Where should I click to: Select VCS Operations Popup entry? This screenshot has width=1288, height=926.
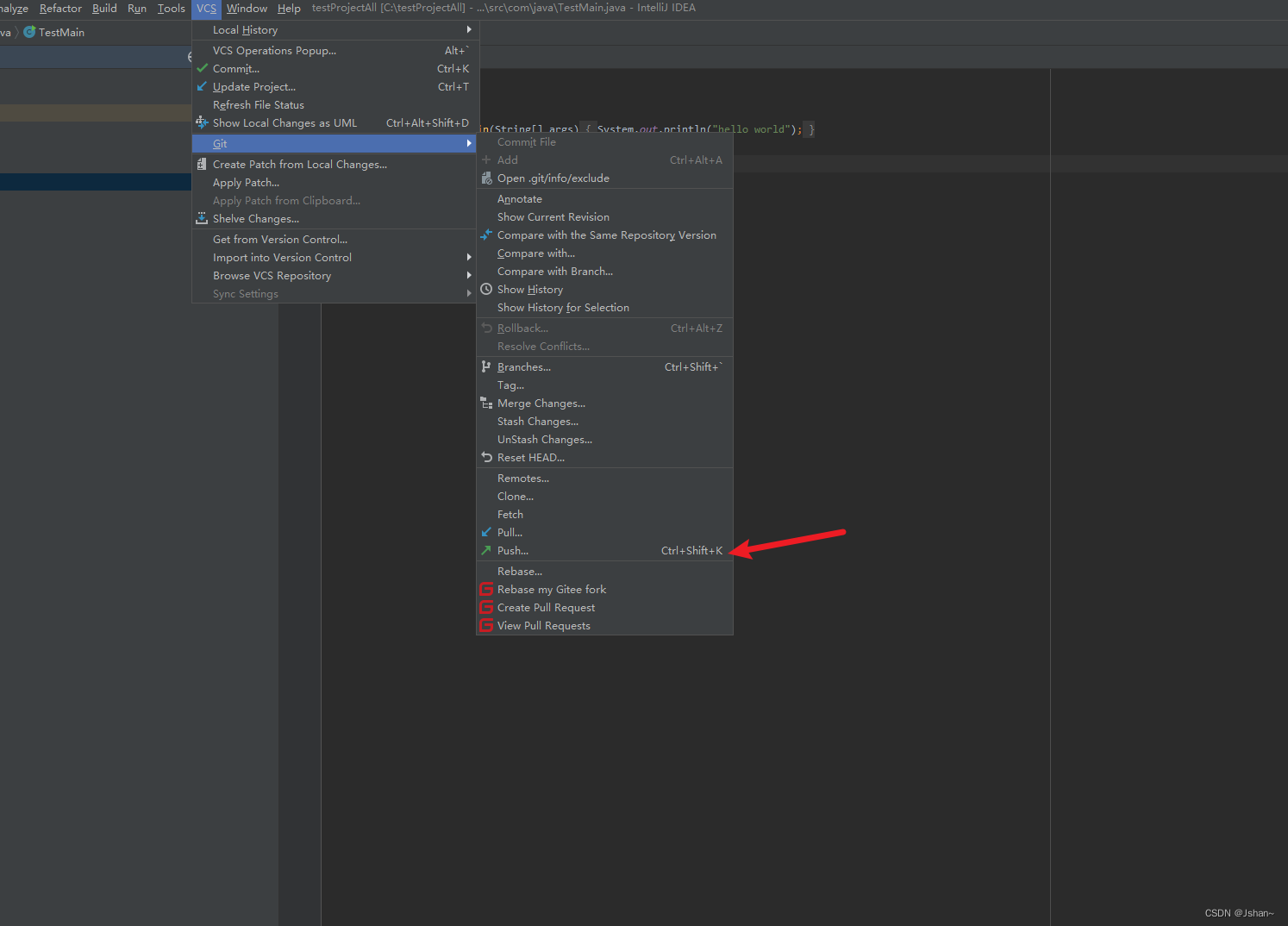335,50
